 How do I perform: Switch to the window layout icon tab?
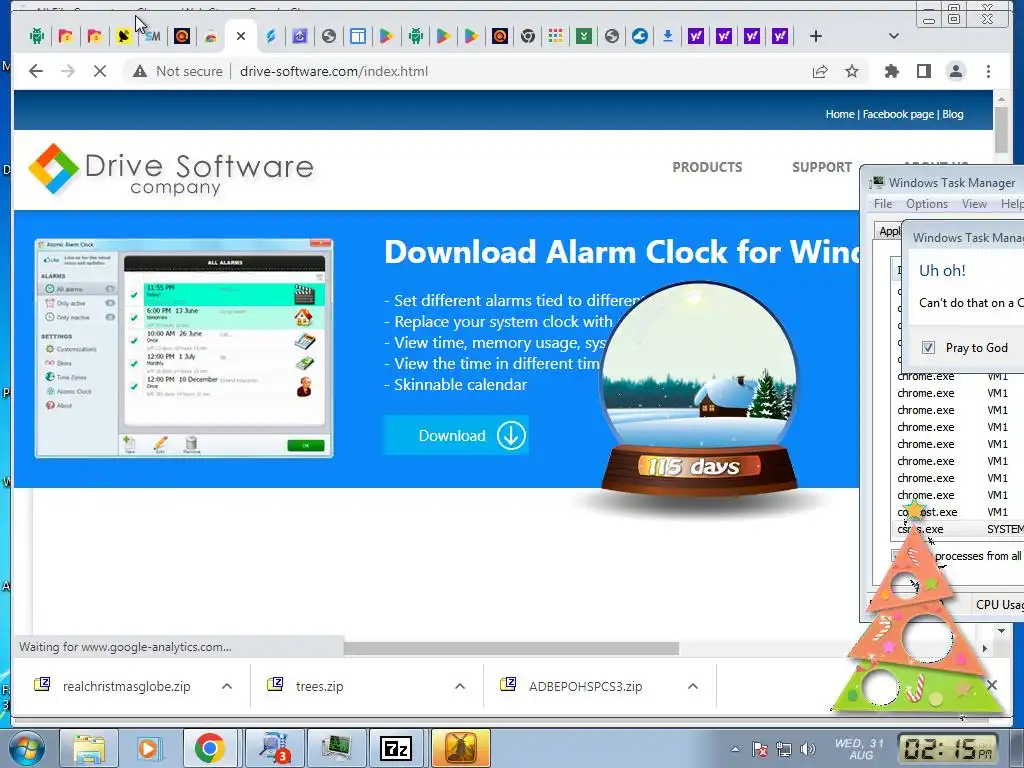pos(358,36)
